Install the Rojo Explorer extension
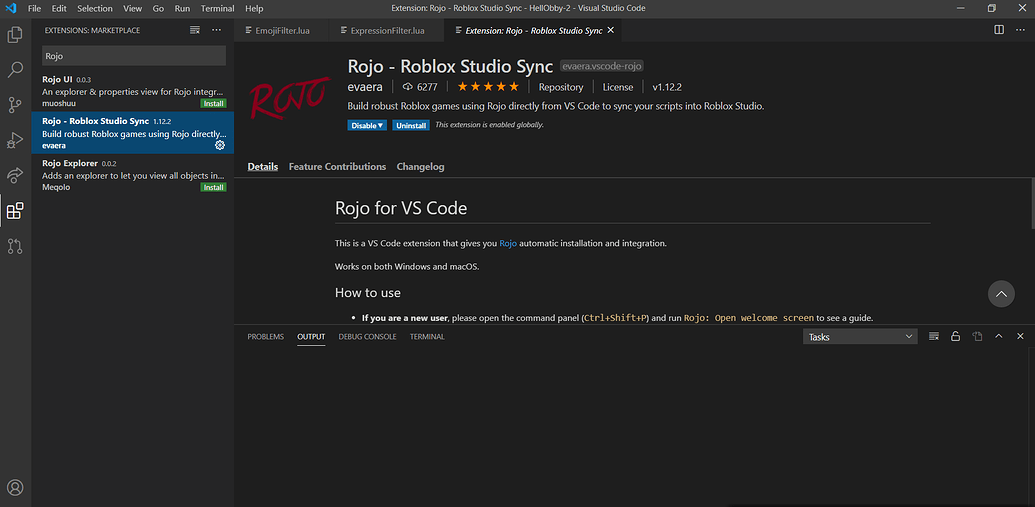Image resolution: width=1035 pixels, height=507 pixels. coord(213,187)
